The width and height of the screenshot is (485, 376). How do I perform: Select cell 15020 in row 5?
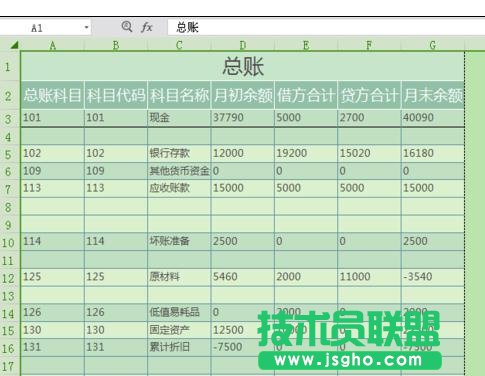pyautogui.click(x=369, y=153)
